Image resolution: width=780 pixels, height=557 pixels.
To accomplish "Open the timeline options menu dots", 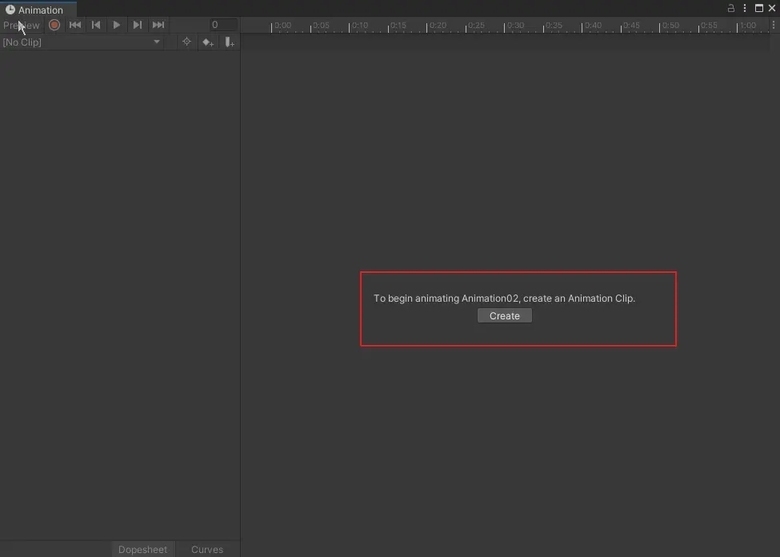I will tap(774, 25).
